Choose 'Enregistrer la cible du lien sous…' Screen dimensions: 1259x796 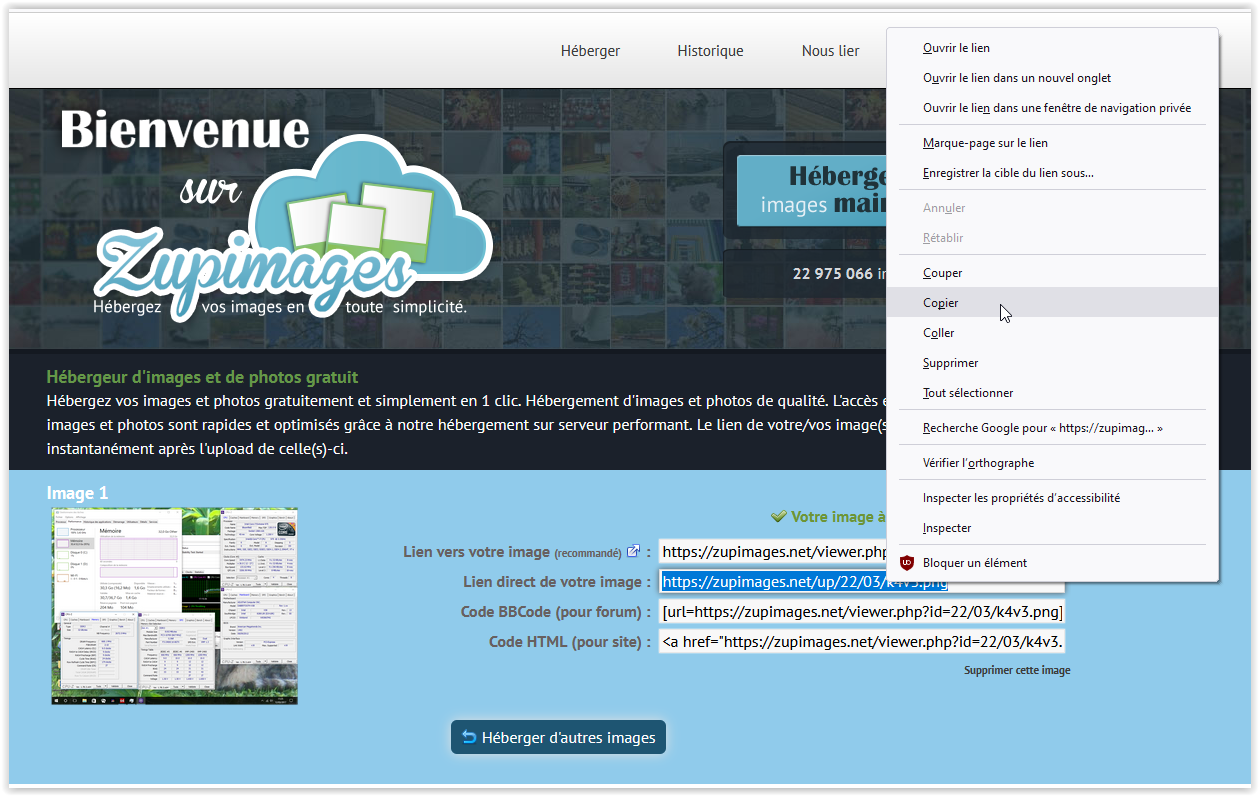point(1052,173)
